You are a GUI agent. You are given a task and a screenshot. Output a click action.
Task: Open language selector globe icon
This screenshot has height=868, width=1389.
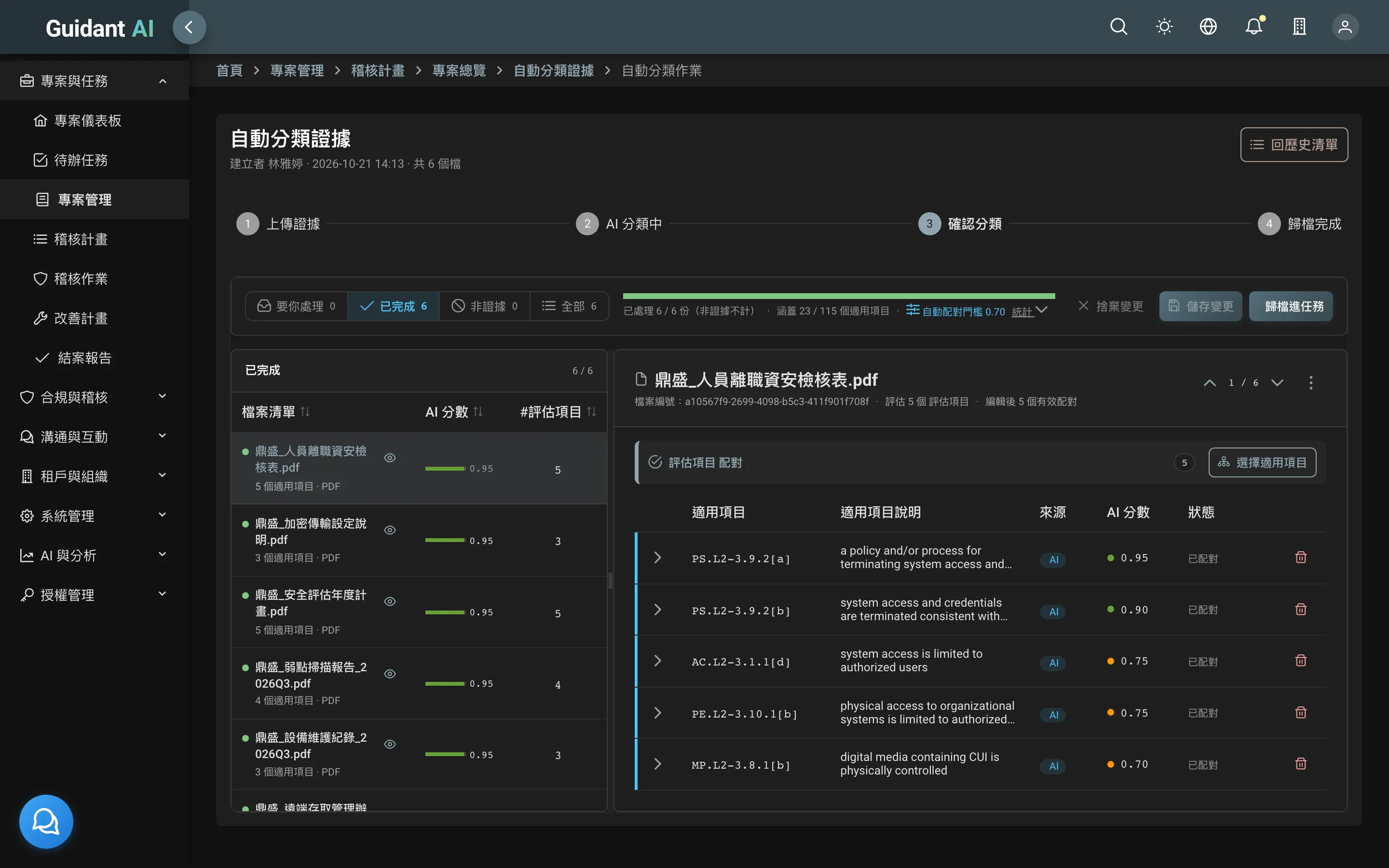click(1208, 27)
